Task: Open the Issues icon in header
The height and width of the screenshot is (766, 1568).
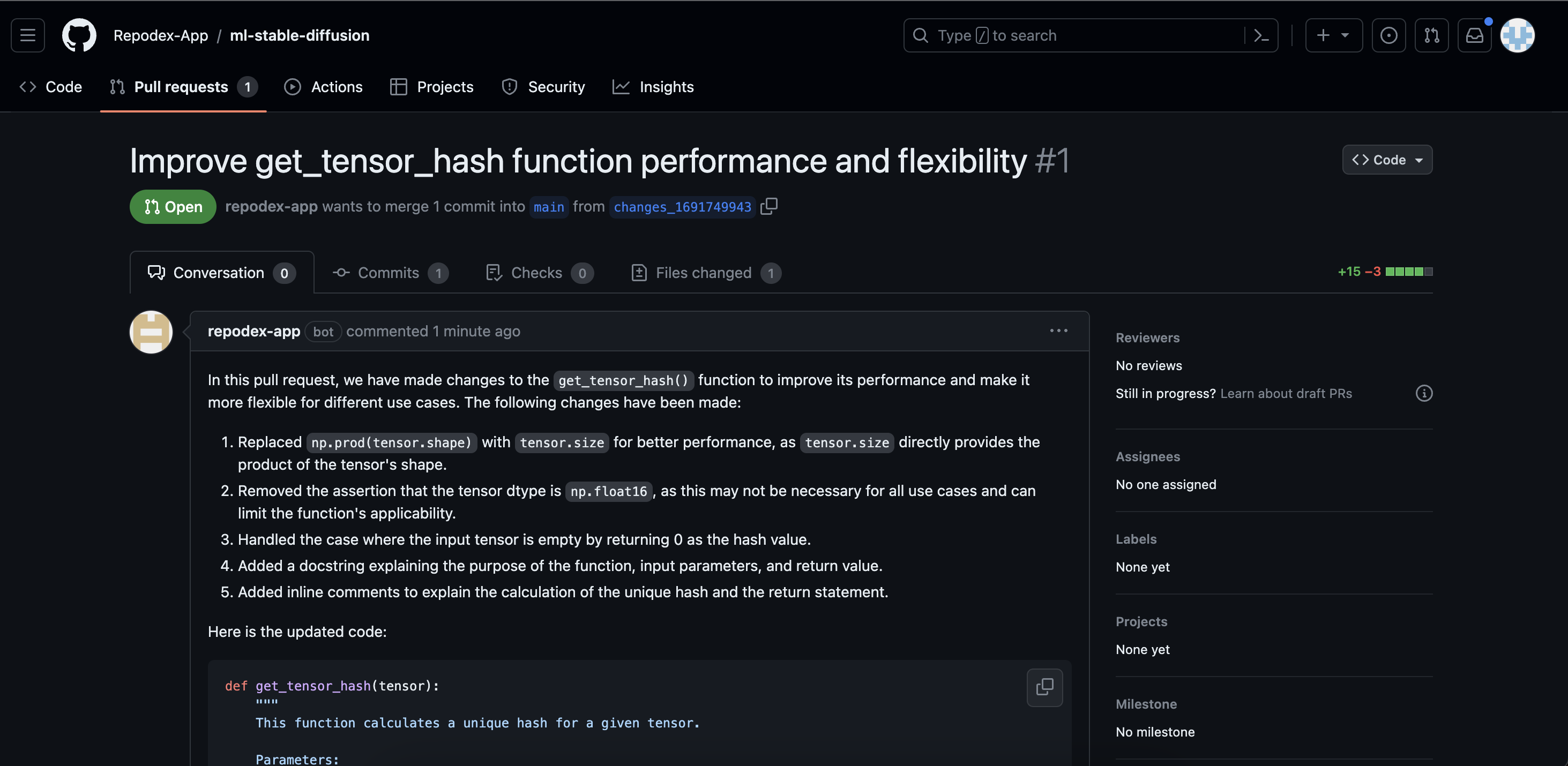Action: pyautogui.click(x=1388, y=35)
